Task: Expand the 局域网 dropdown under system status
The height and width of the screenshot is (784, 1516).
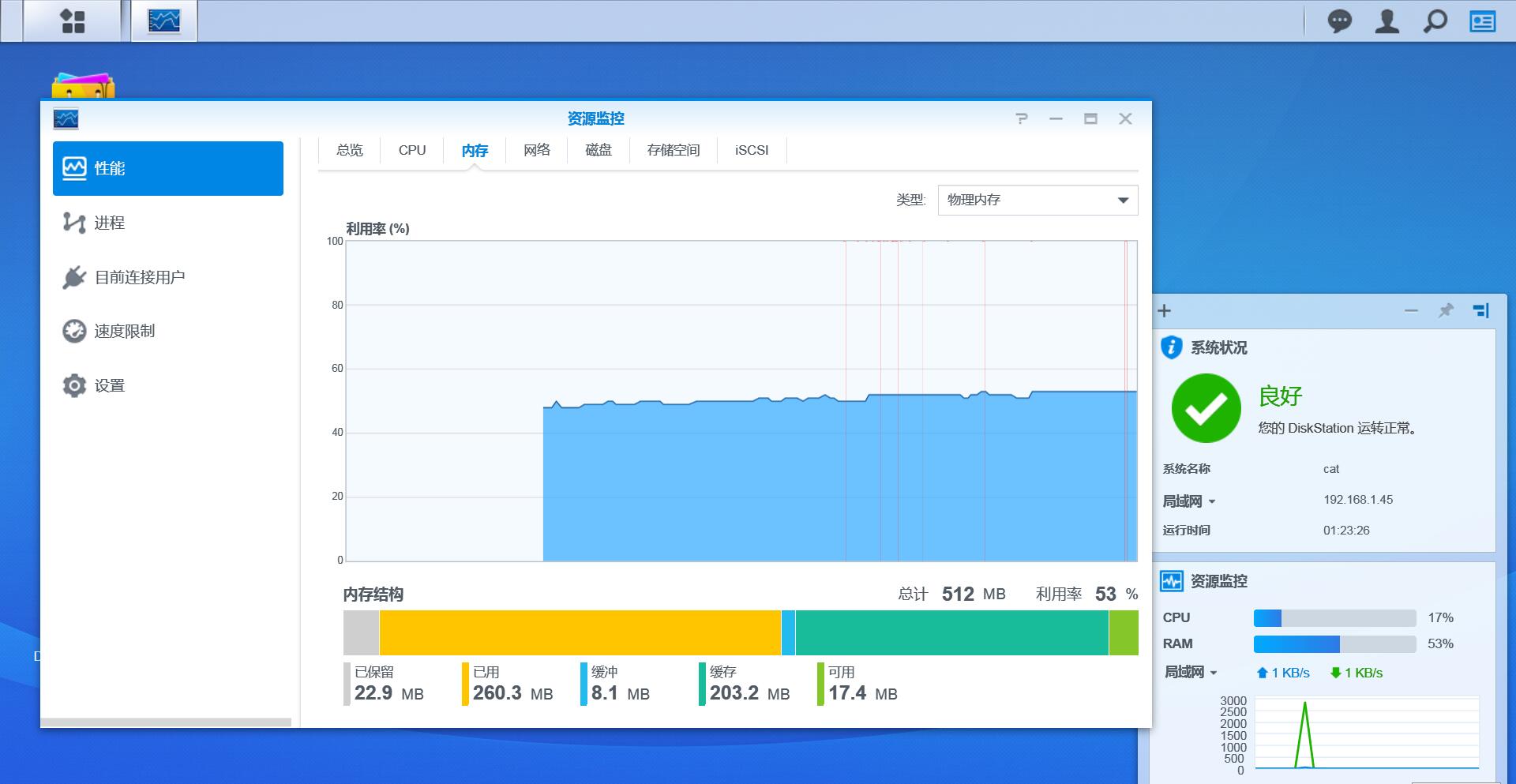Action: click(x=1189, y=501)
